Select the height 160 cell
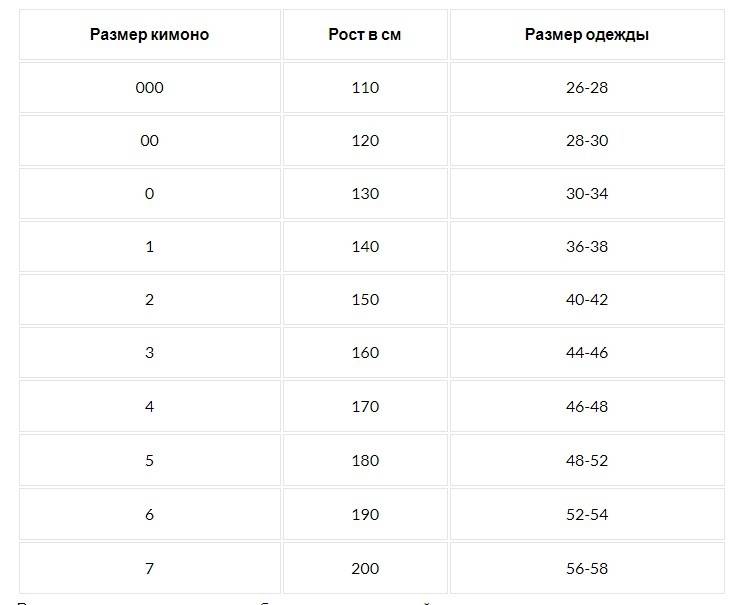This screenshot has width=741, height=605. click(x=365, y=352)
